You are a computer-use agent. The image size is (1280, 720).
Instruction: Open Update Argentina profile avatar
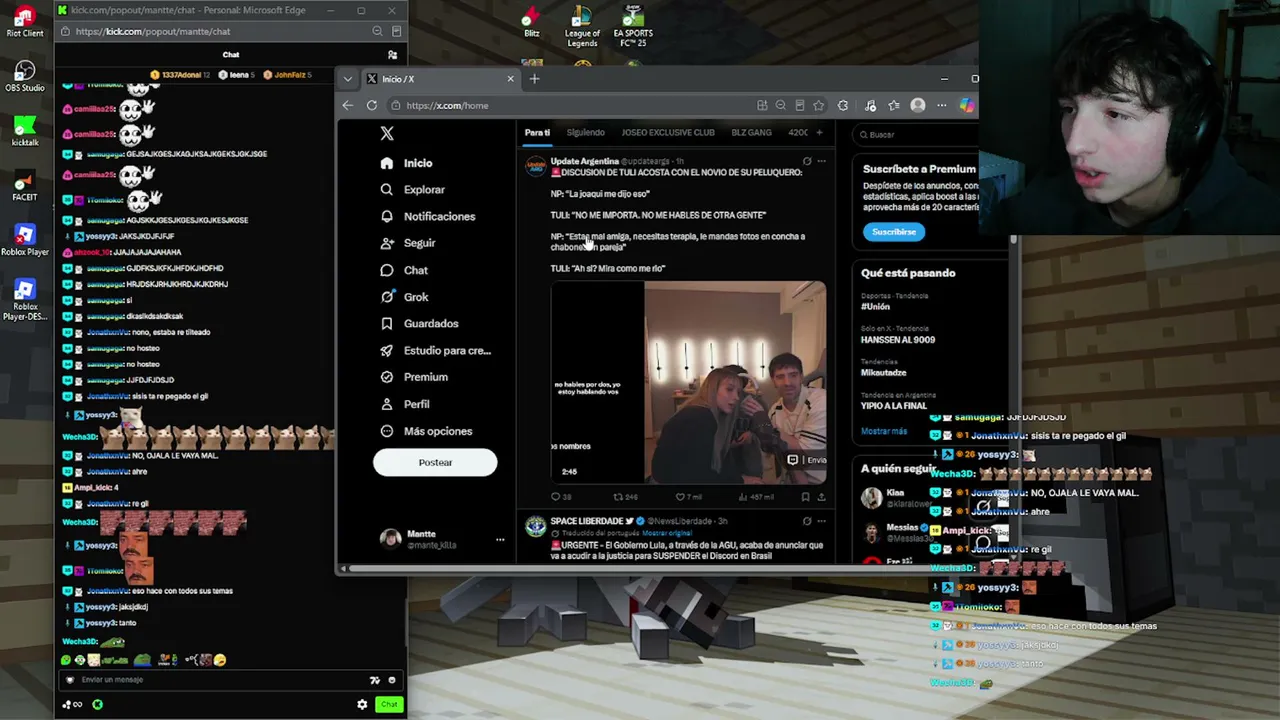tap(536, 166)
